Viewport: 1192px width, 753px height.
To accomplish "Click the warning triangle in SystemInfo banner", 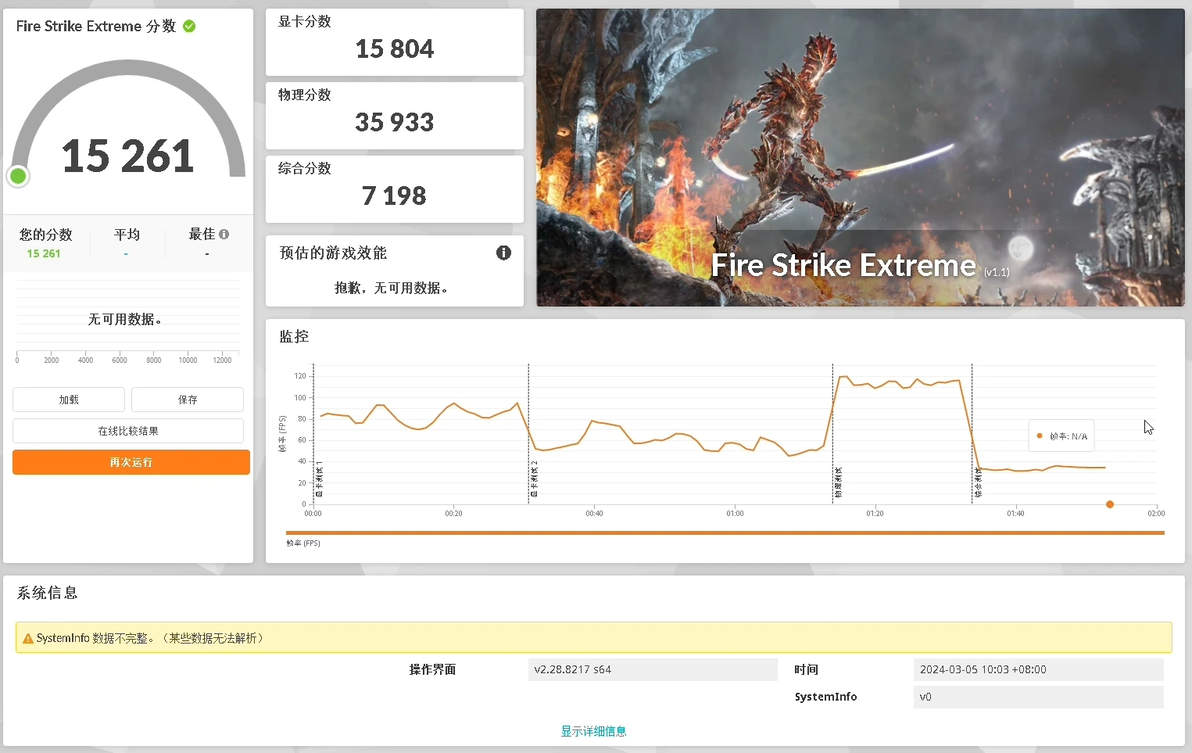I will 28,638.
